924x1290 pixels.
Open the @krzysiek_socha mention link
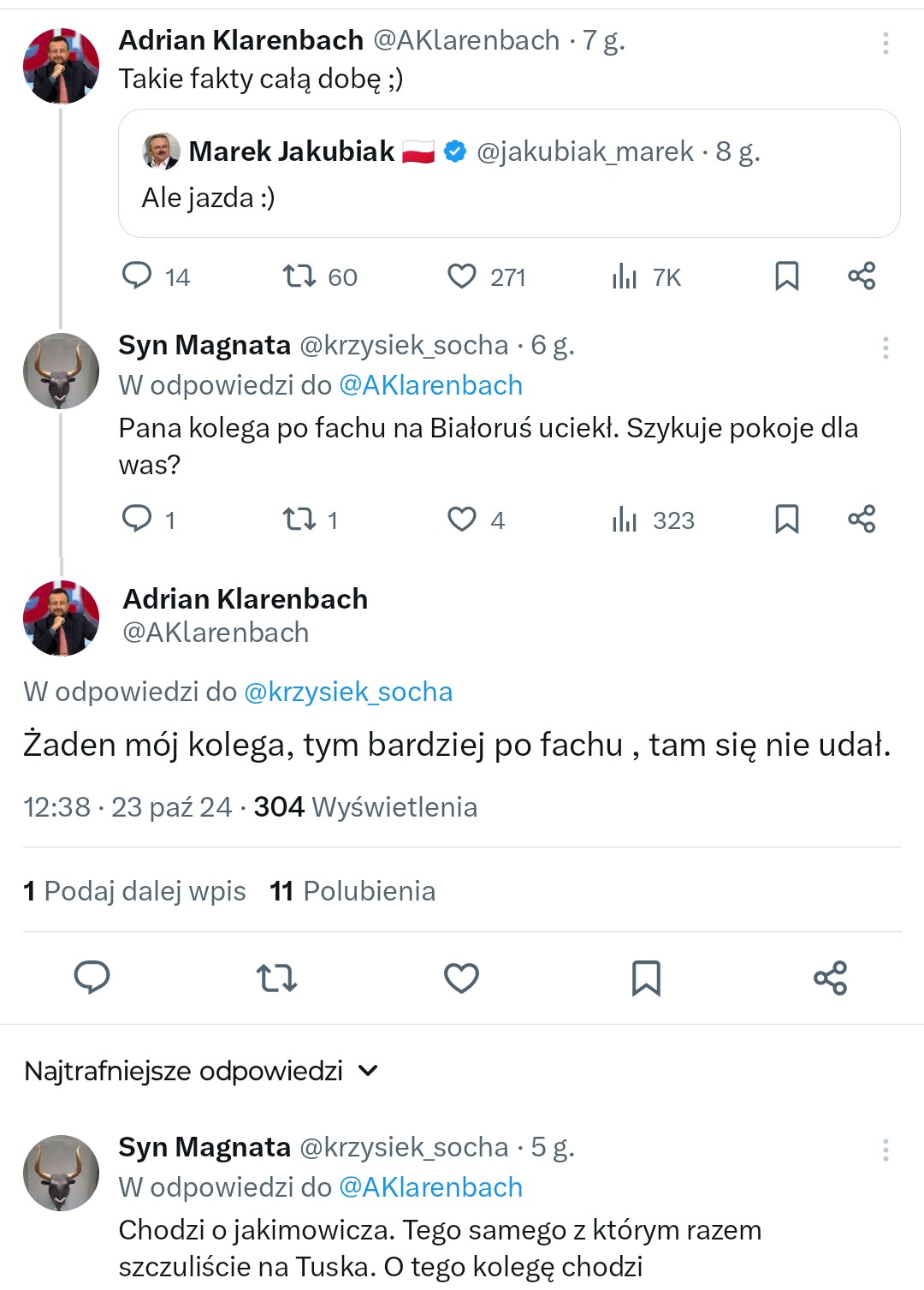pyautogui.click(x=348, y=692)
